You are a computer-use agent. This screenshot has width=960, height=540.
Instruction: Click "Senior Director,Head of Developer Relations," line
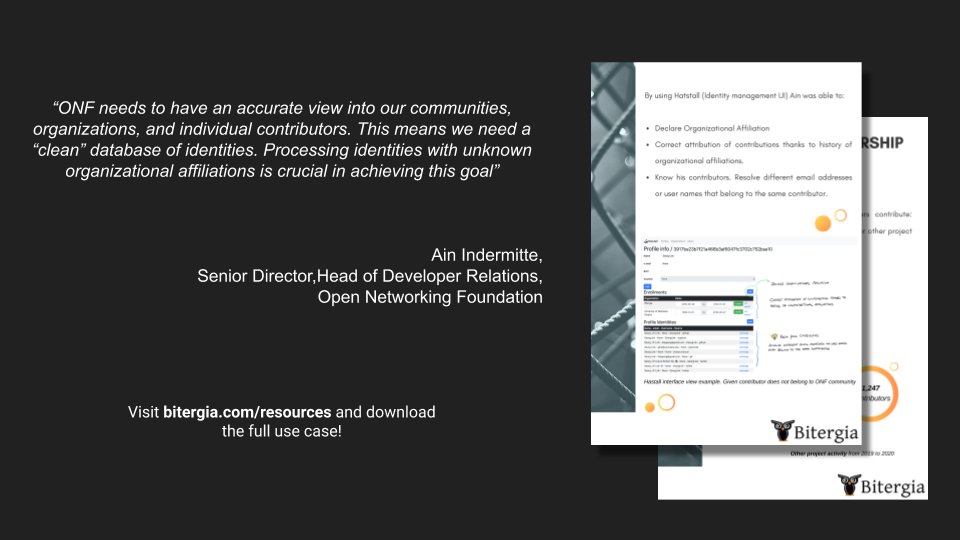tap(370, 276)
